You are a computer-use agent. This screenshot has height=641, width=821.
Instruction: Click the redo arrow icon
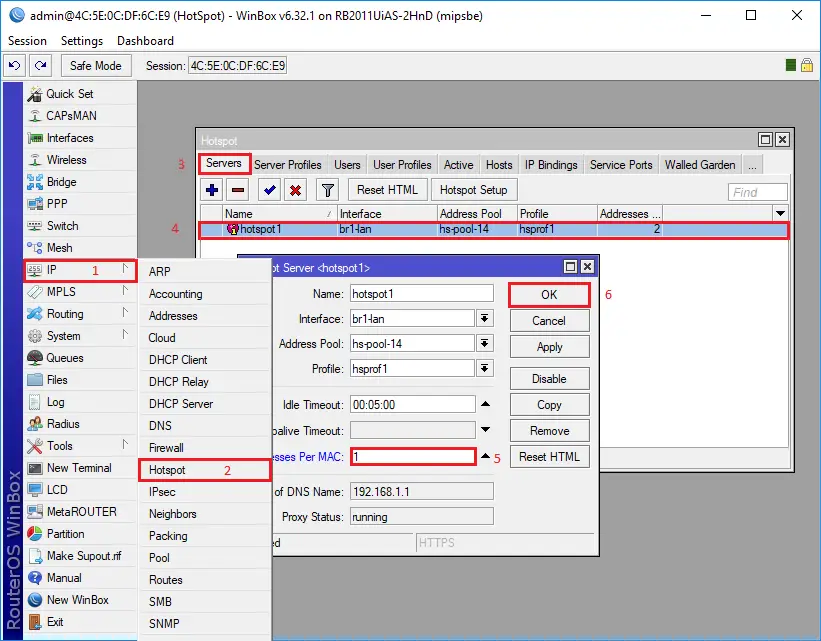tap(40, 66)
